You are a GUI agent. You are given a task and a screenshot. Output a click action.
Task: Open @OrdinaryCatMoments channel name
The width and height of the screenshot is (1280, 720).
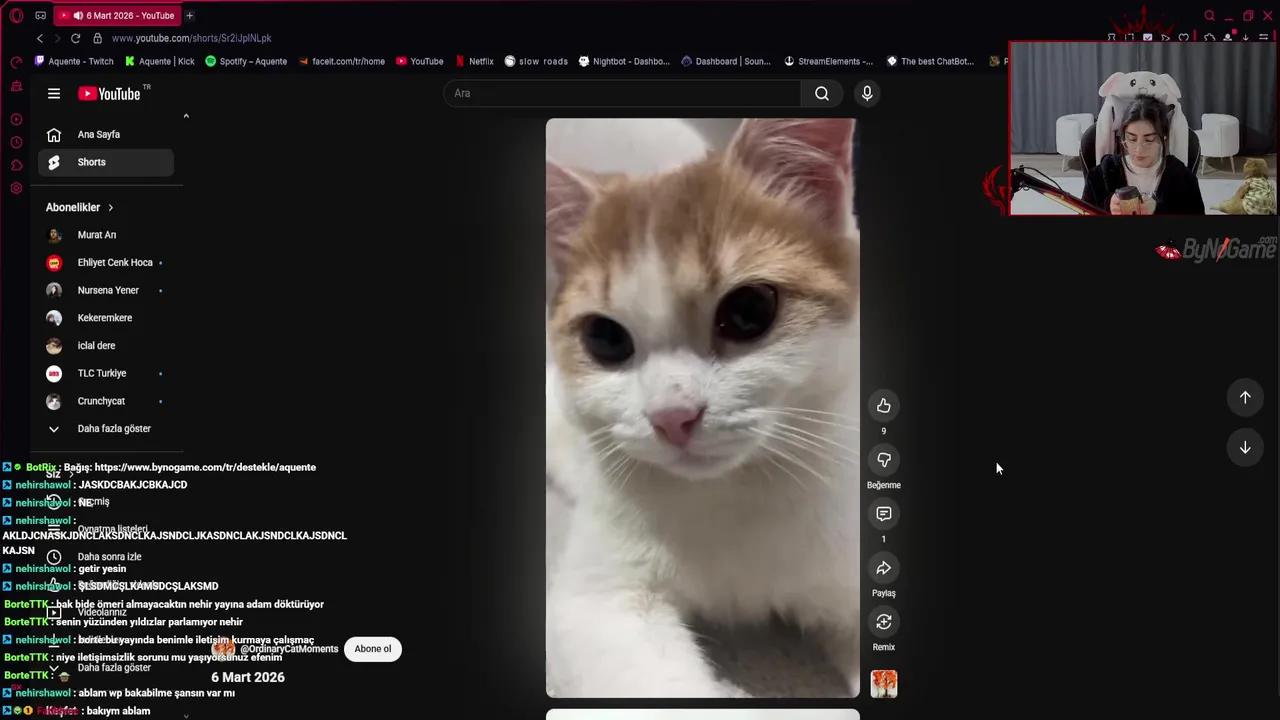(289, 649)
